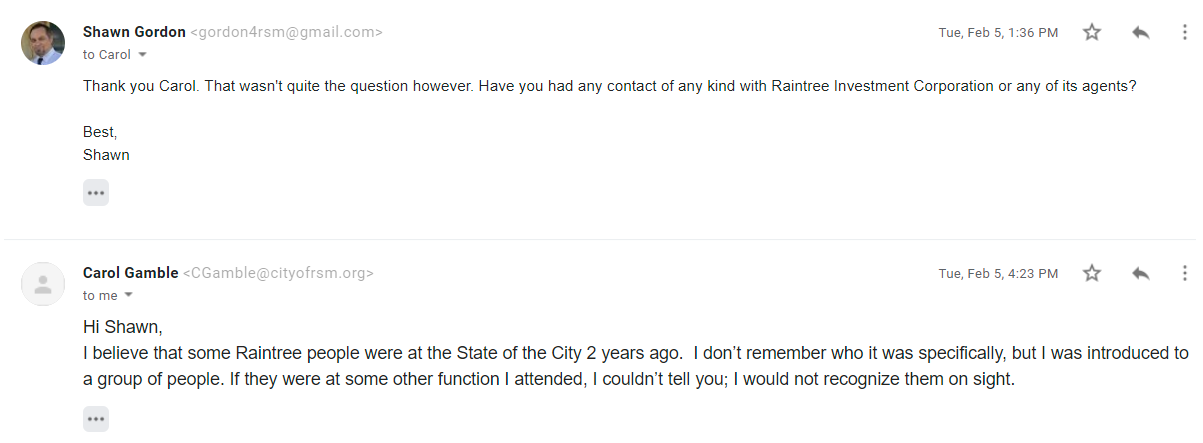Show trimmed content in Shawn's message
Screen dimensions: 1203x443
pyautogui.click(x=96, y=193)
